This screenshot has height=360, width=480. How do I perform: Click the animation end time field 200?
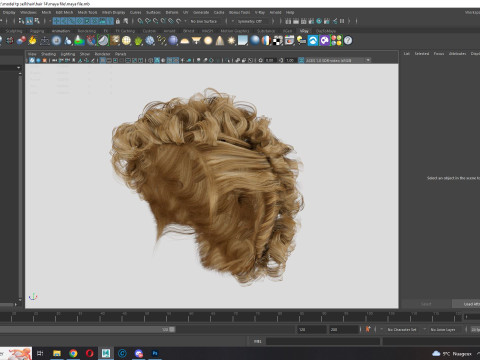pos(344,329)
